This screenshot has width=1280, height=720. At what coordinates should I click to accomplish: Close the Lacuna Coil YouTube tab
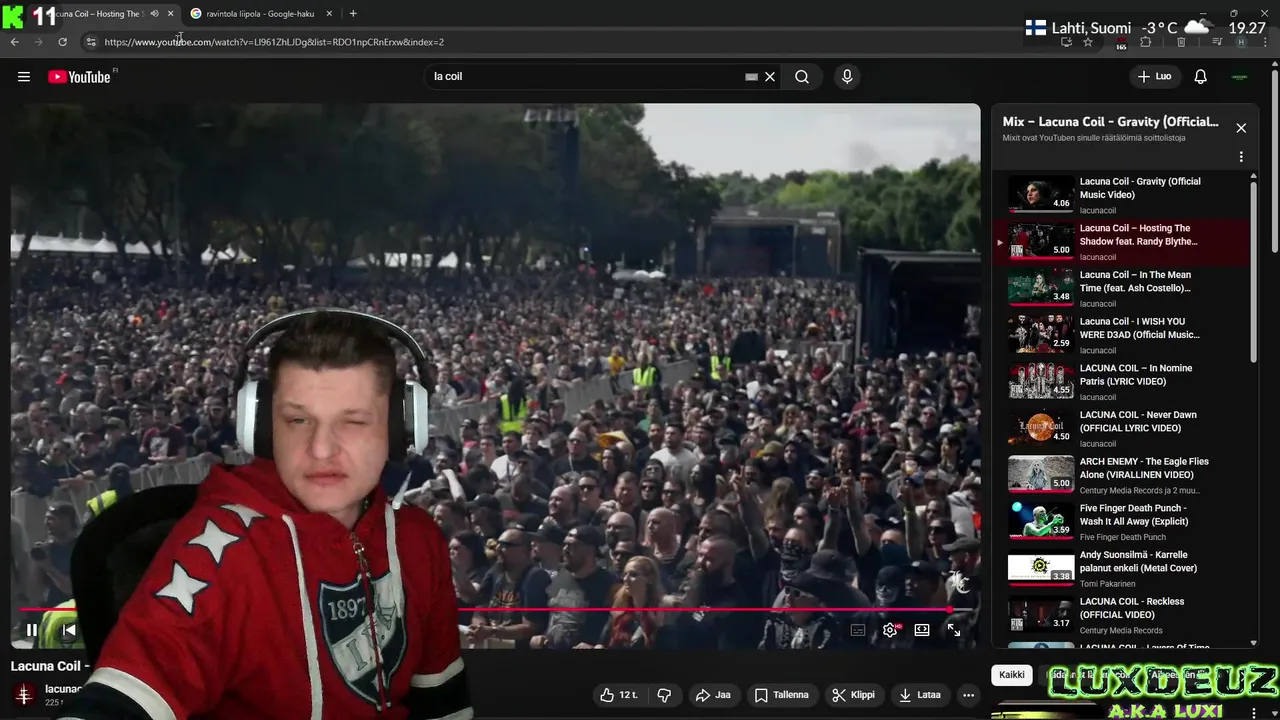click(170, 14)
